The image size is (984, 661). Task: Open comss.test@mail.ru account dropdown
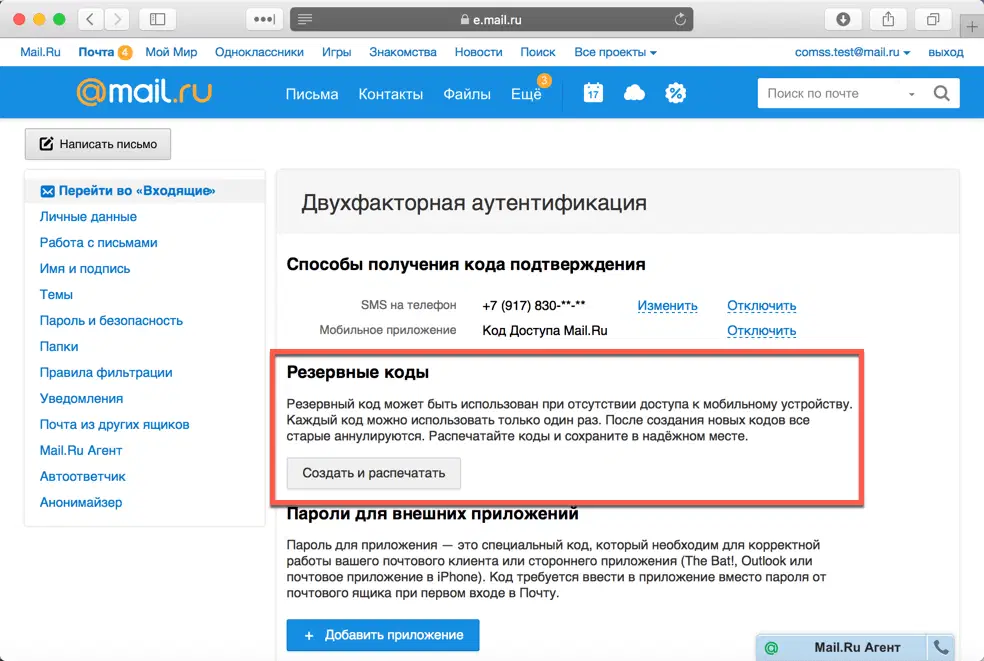click(x=852, y=52)
